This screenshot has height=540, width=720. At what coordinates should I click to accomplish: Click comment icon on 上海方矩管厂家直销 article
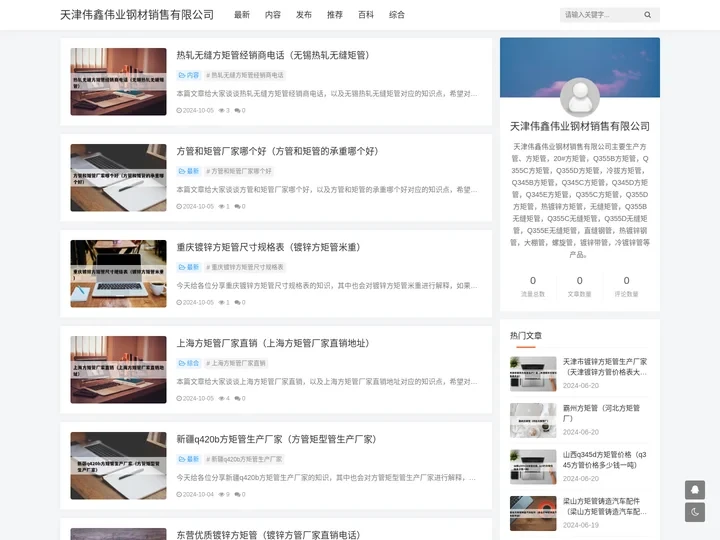237,398
